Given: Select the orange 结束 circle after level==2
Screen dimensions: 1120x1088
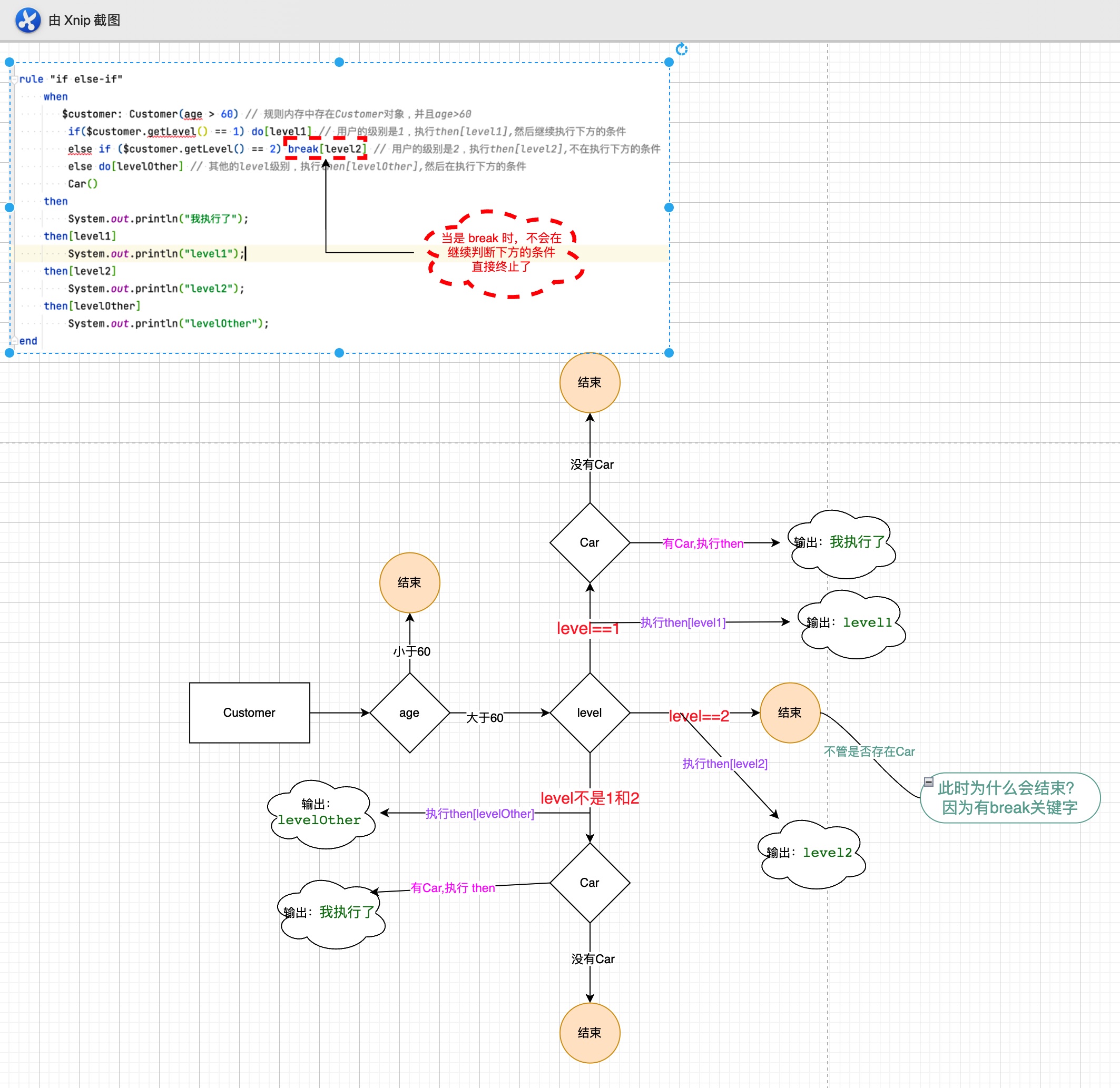Looking at the screenshot, I should click(x=790, y=713).
